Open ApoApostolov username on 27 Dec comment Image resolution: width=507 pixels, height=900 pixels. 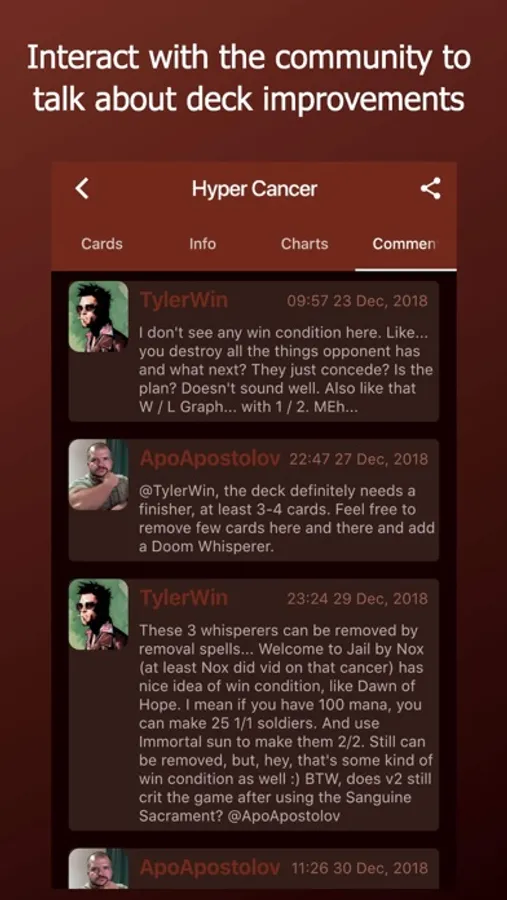pyautogui.click(x=210, y=459)
